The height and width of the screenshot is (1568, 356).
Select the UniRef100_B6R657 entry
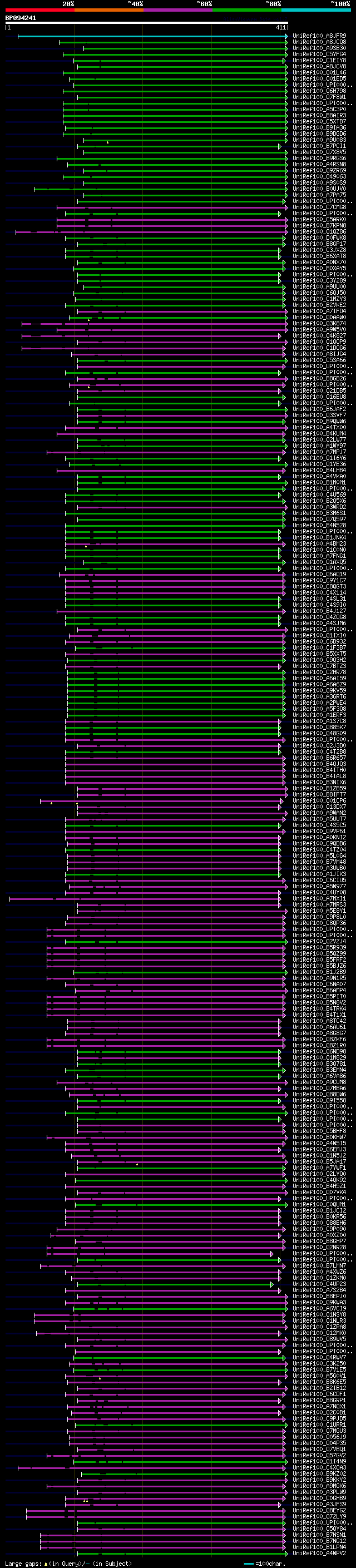click(x=319, y=757)
